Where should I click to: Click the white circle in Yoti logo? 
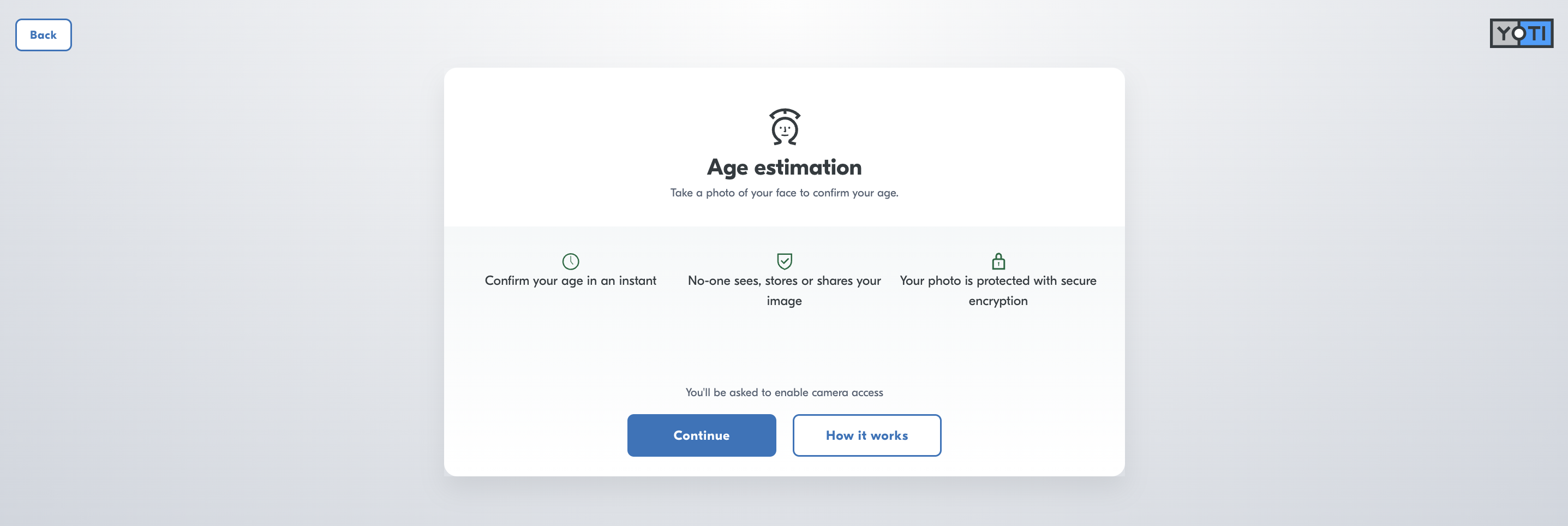coord(1519,33)
